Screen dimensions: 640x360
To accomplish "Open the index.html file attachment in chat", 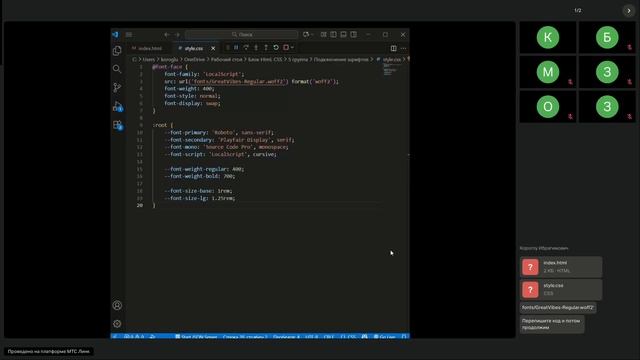I will (561, 267).
